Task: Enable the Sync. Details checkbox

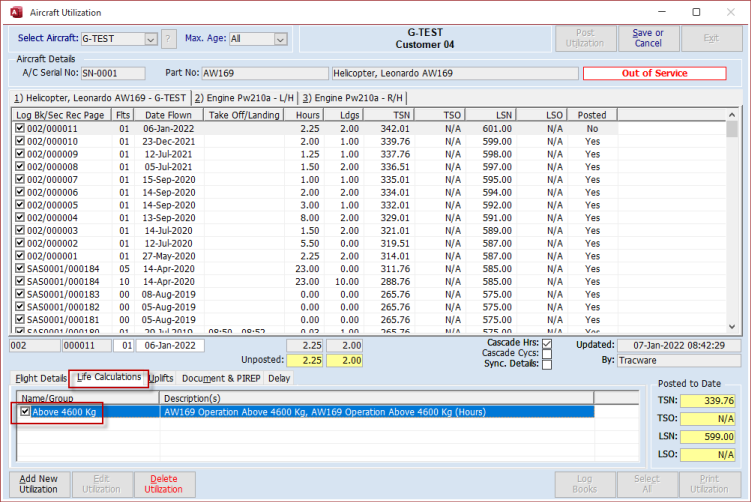Action: click(x=546, y=365)
